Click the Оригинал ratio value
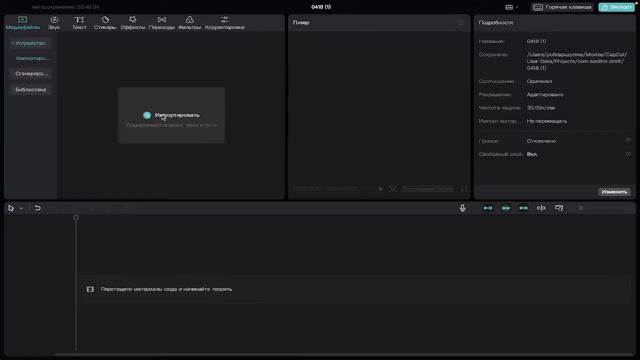The width and height of the screenshot is (640, 360). (539, 81)
